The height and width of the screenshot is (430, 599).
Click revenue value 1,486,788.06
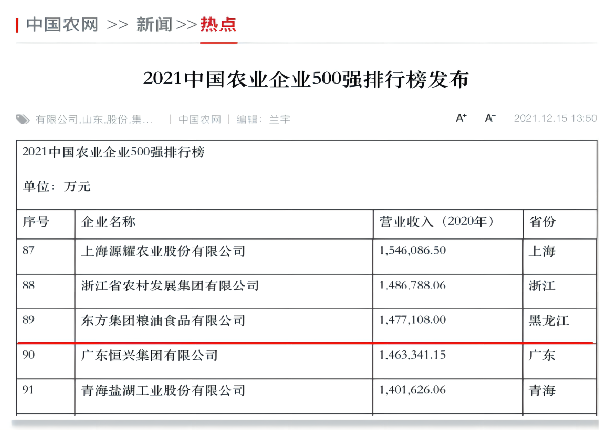click(413, 285)
